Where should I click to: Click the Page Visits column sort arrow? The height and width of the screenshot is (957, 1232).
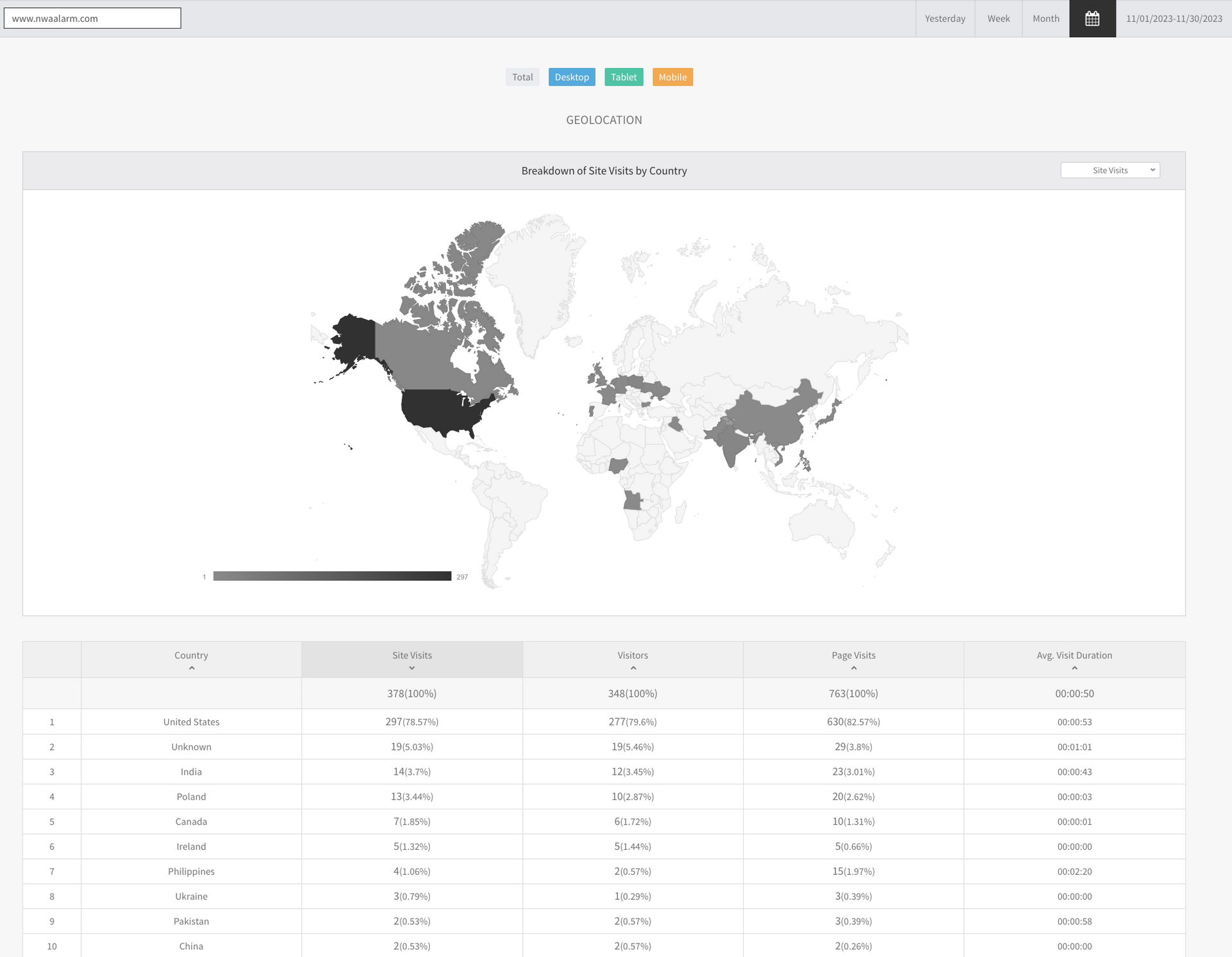tap(853, 668)
